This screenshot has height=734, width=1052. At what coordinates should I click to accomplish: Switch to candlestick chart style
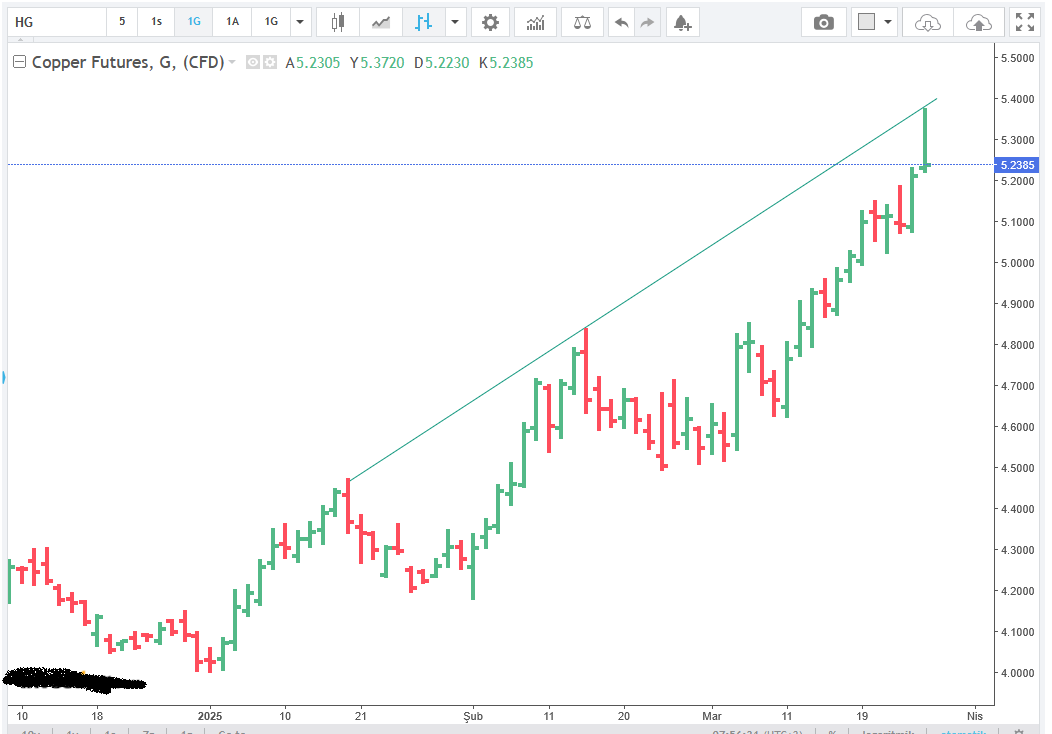(338, 22)
